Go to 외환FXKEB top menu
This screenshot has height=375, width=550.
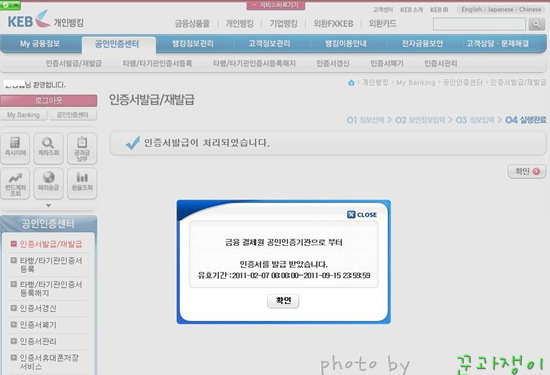coord(333,24)
